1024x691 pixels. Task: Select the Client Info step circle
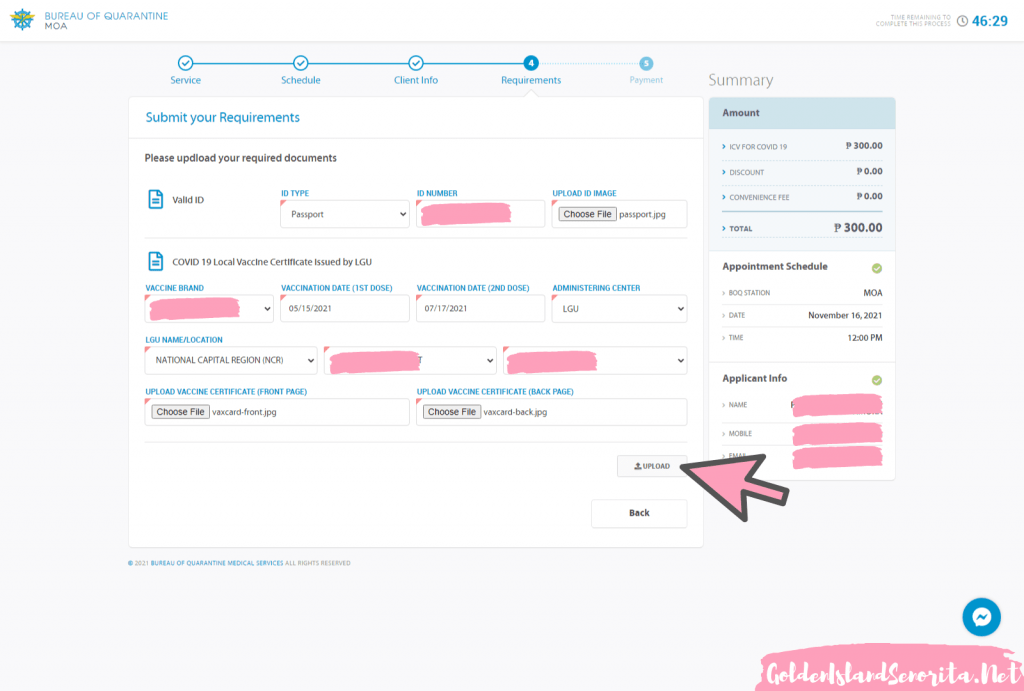tap(416, 63)
